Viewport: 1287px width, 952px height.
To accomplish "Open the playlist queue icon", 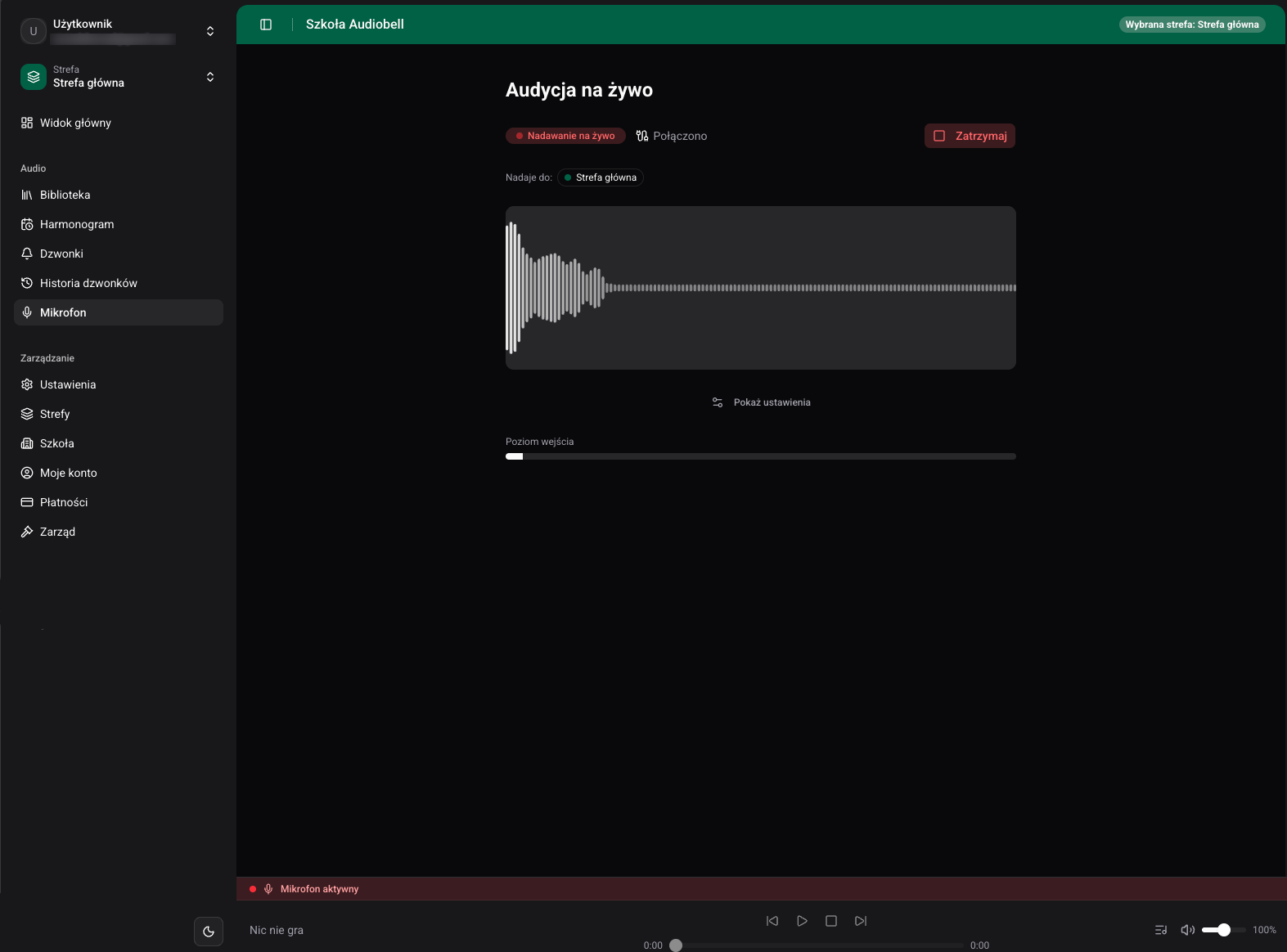I will point(1161,930).
